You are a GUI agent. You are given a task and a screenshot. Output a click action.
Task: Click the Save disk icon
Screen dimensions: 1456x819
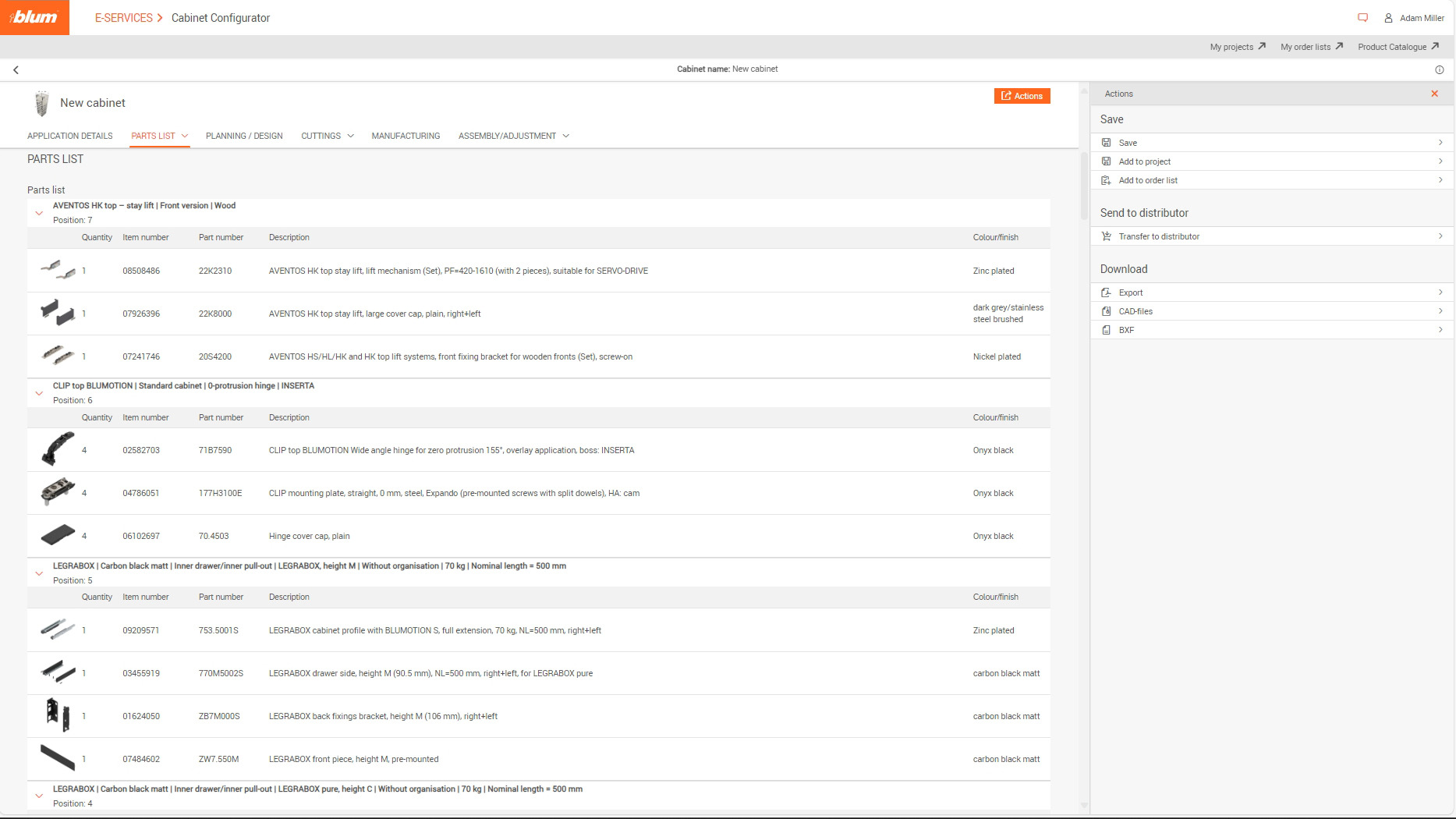pyautogui.click(x=1106, y=143)
